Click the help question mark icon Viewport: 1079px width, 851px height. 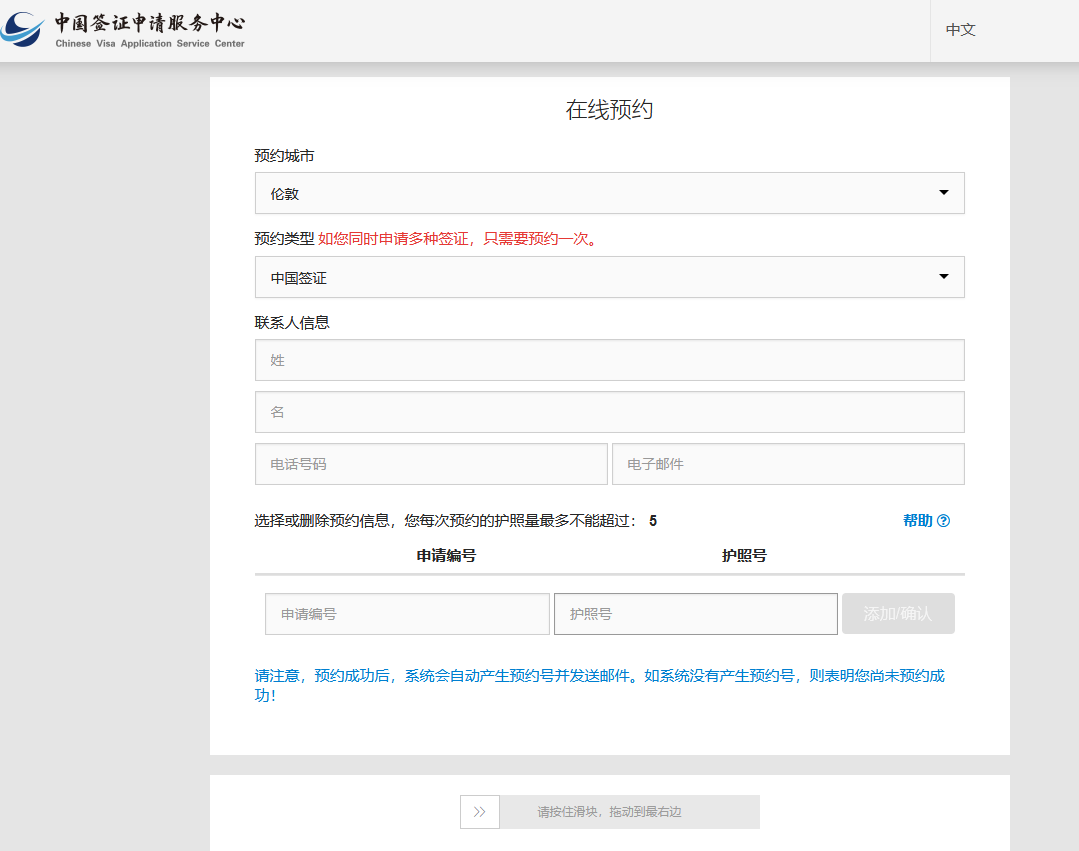(943, 521)
